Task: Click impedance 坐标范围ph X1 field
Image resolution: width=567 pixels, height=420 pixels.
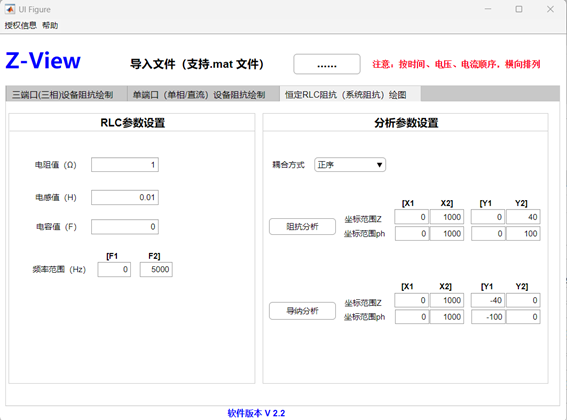Action: (412, 234)
